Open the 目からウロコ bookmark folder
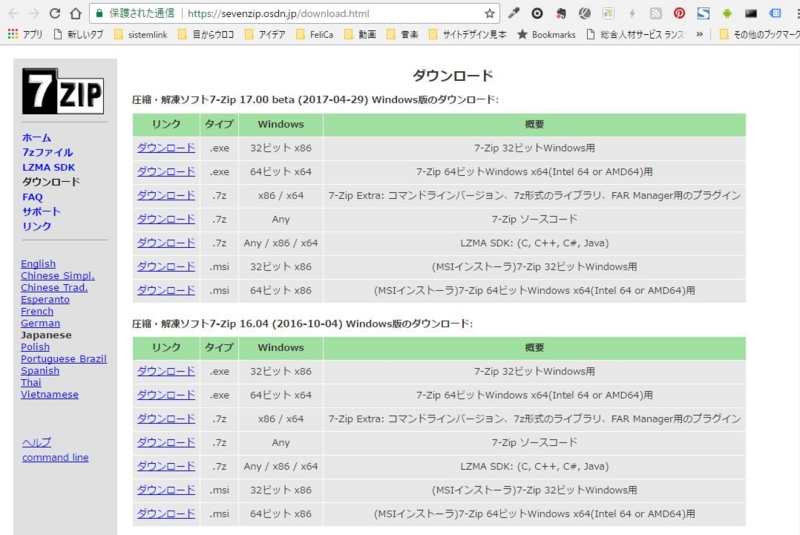The image size is (800, 535). tap(206, 34)
